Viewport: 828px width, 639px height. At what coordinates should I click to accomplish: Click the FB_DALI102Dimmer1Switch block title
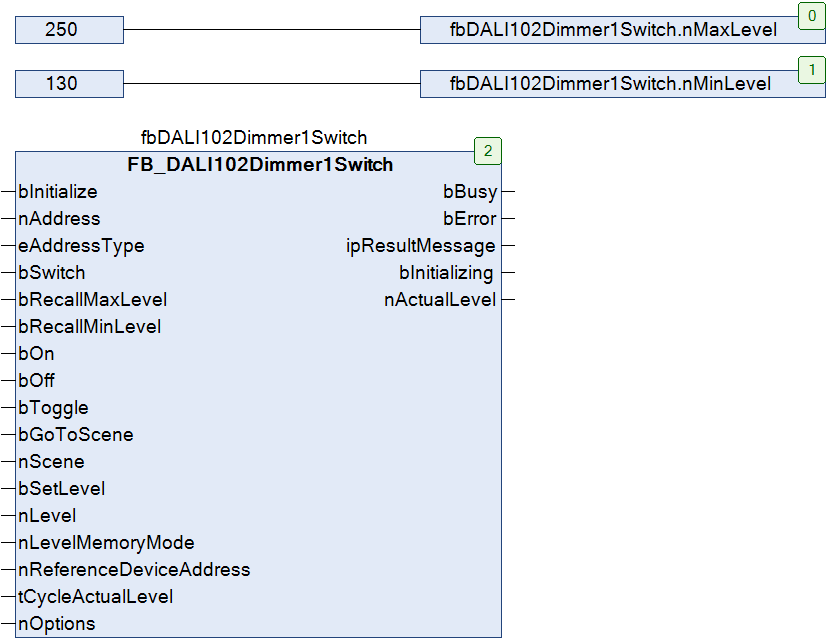pos(260,165)
